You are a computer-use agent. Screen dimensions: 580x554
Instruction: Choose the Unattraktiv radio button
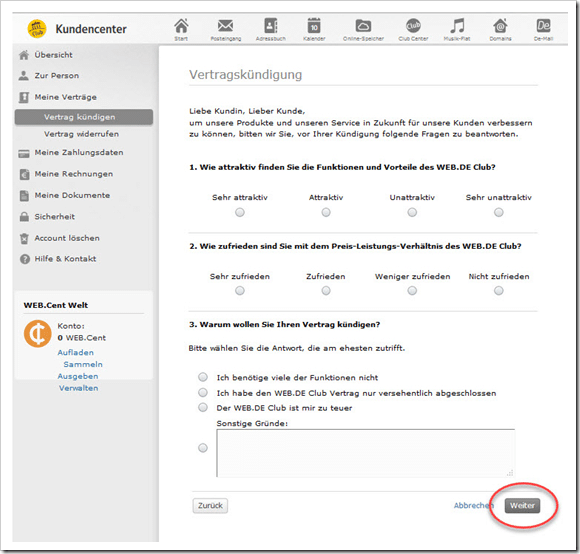(x=412, y=212)
